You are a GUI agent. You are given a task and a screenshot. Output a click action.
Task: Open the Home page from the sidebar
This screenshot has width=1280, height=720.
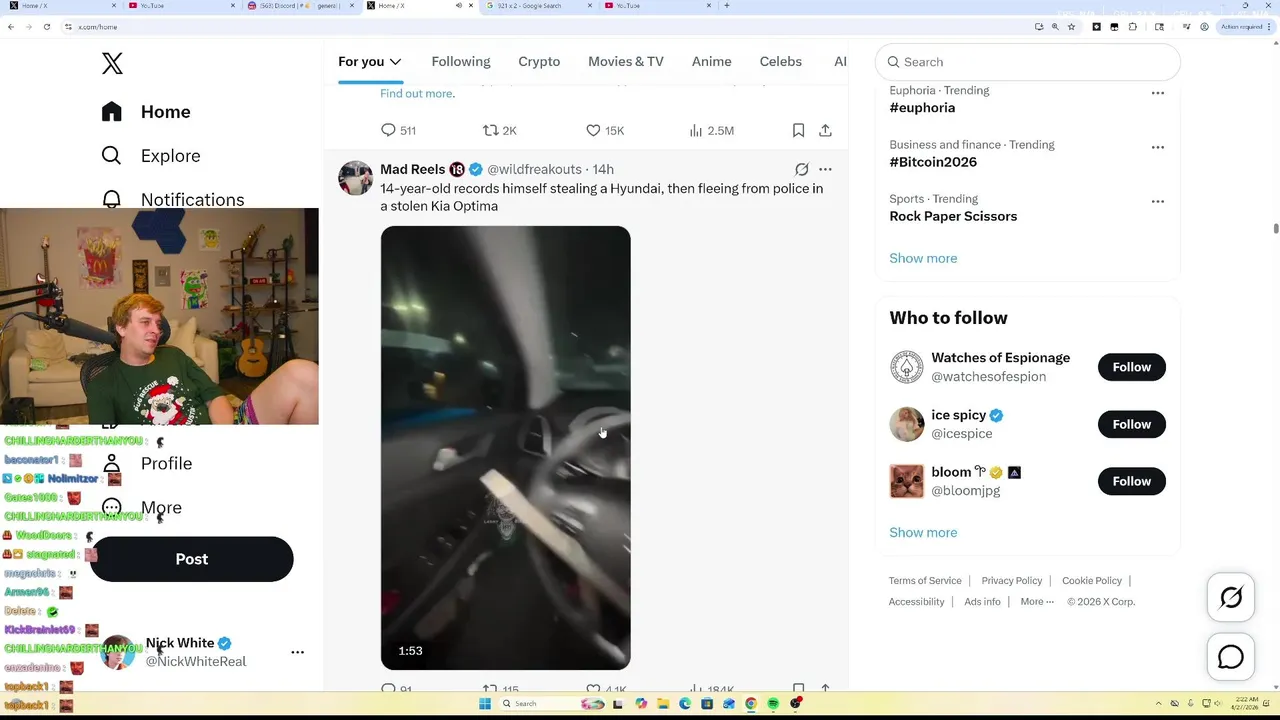tap(146, 112)
